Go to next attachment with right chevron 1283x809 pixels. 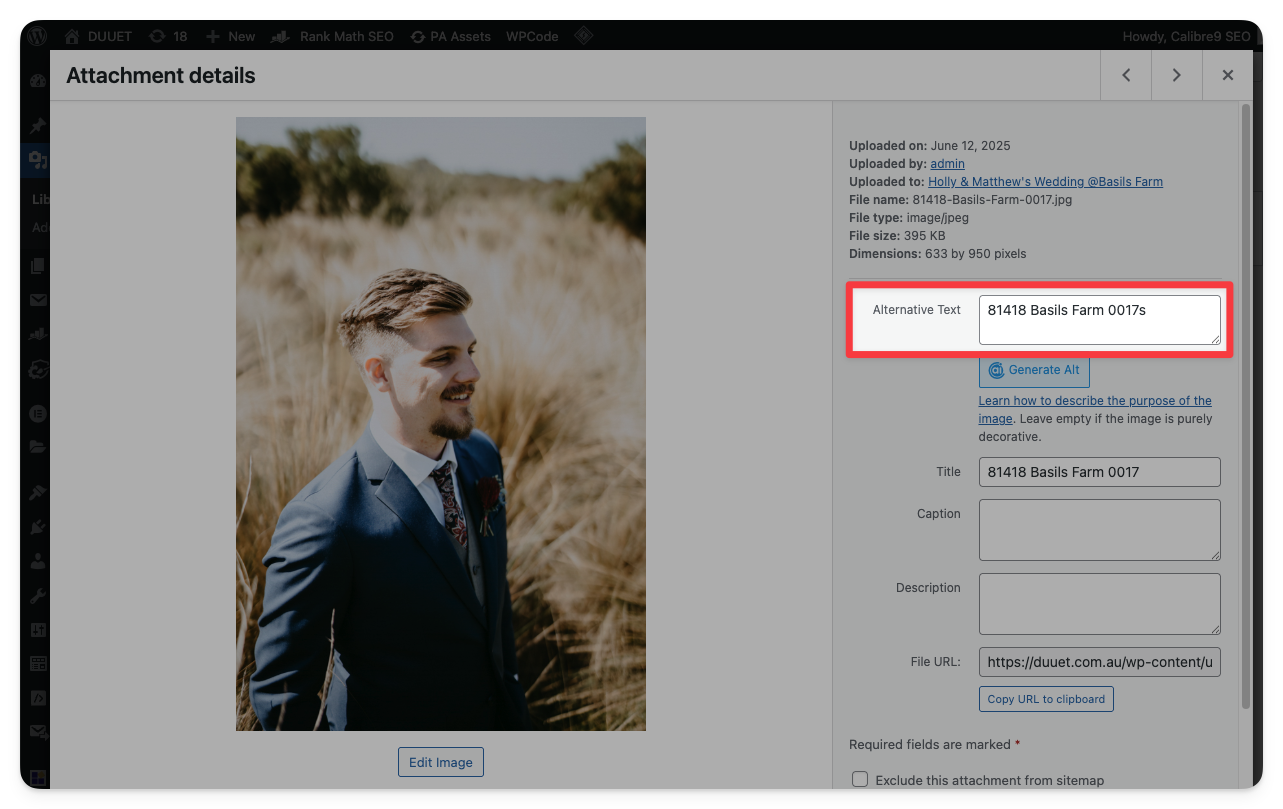[x=1177, y=75]
